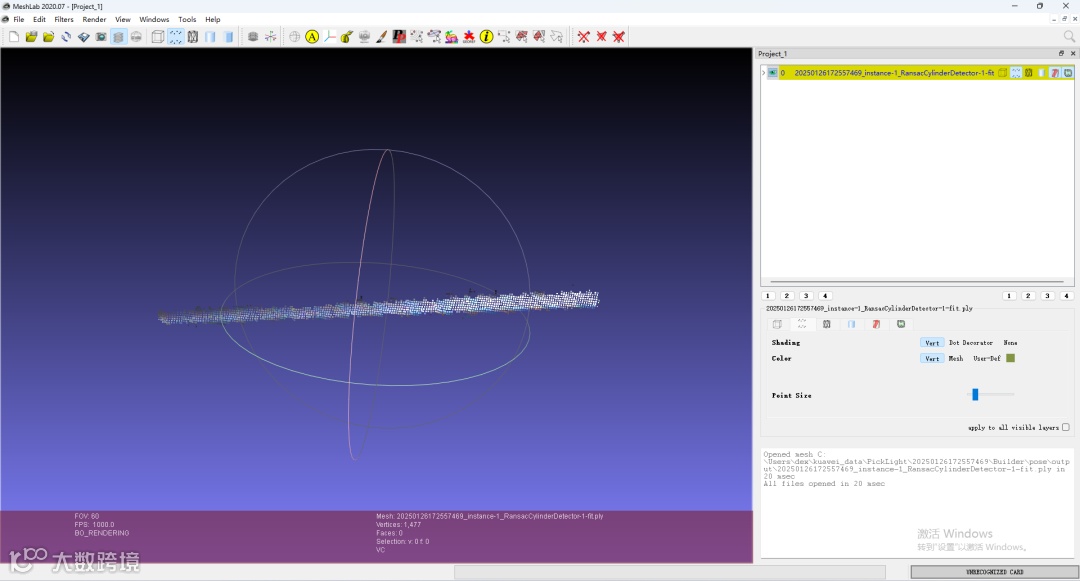Click the yellow Get Info icon

(x=486, y=36)
